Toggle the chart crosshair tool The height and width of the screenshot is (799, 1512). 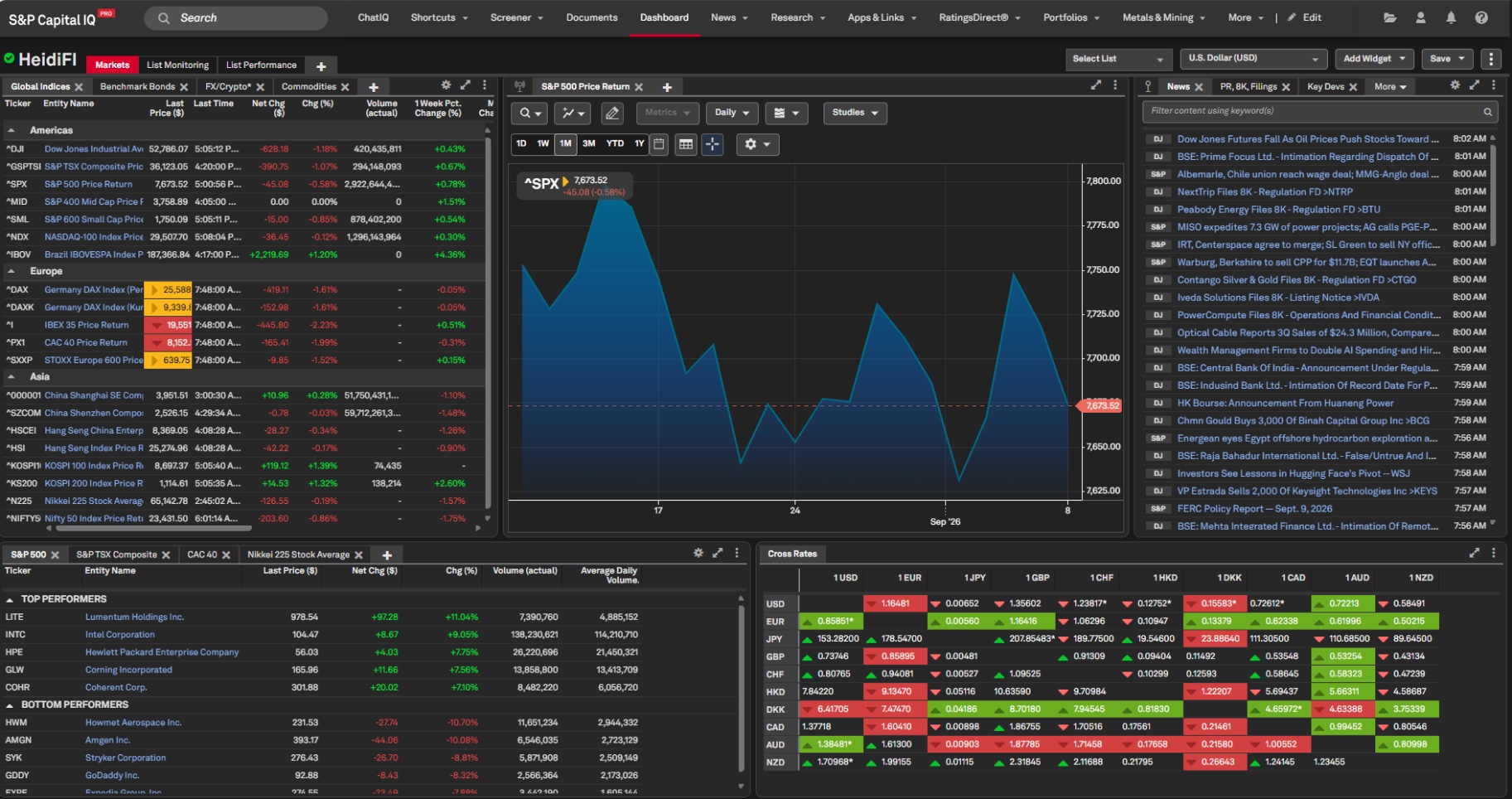pyautogui.click(x=713, y=144)
